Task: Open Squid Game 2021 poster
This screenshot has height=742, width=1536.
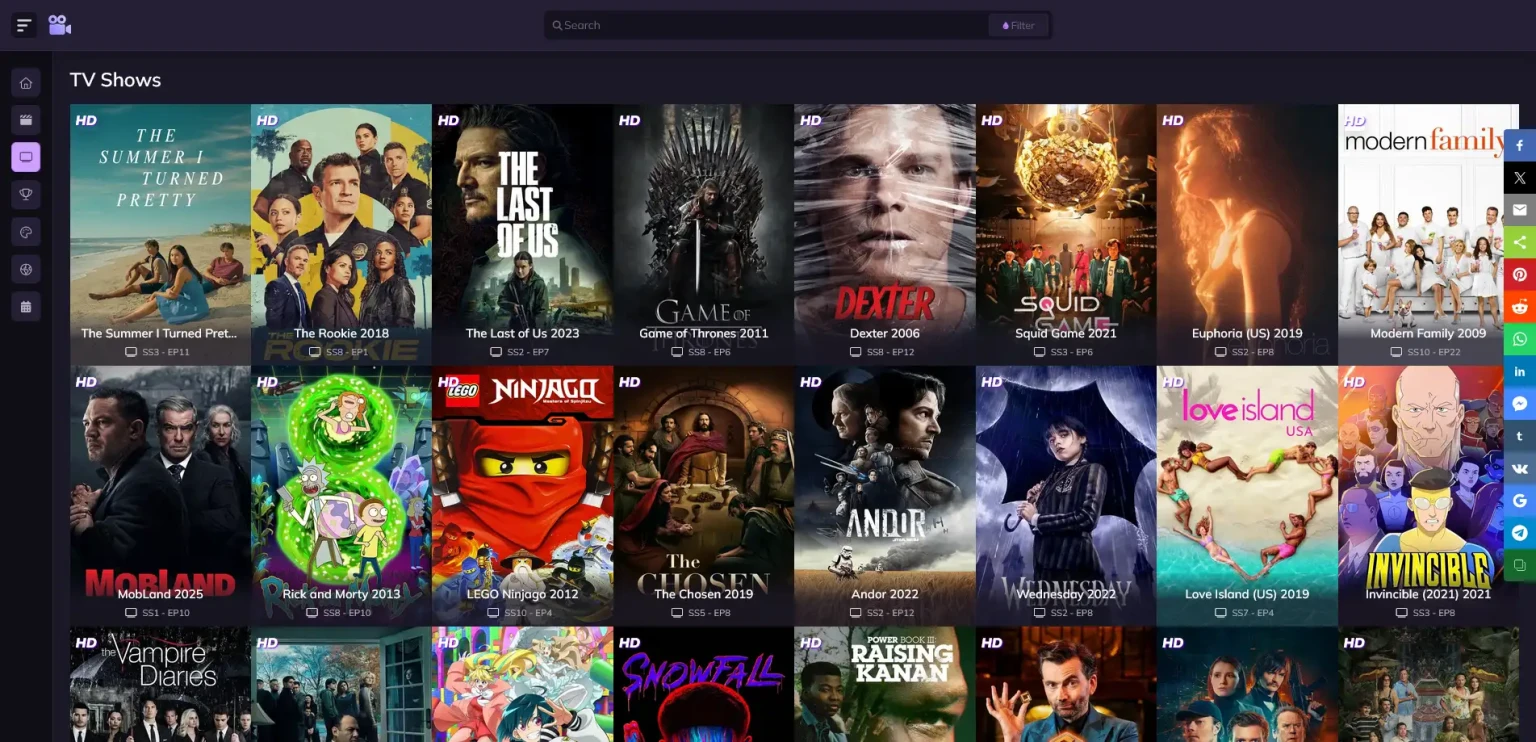Action: pos(1066,234)
